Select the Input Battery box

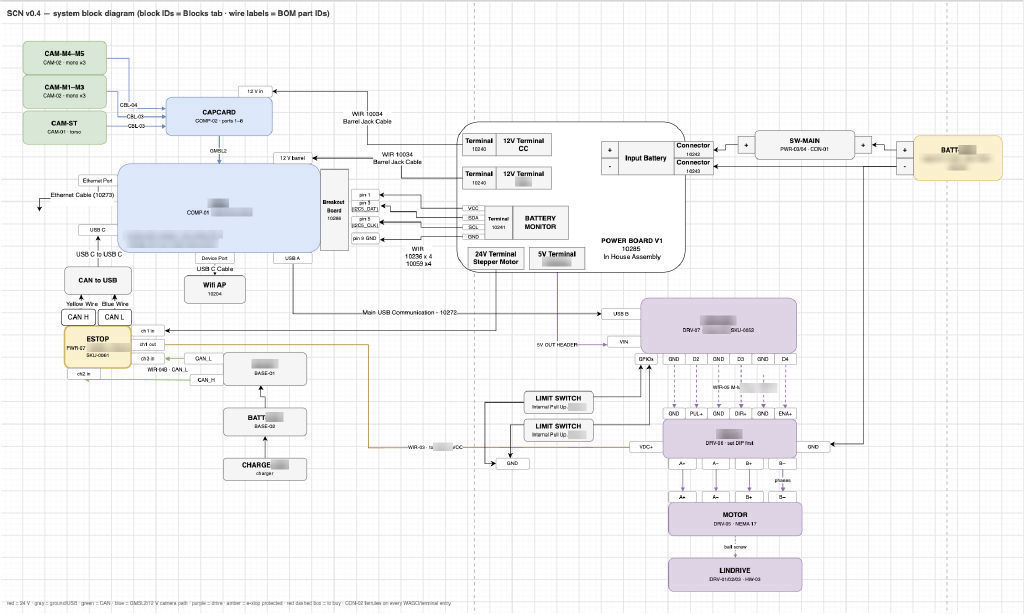pos(645,158)
